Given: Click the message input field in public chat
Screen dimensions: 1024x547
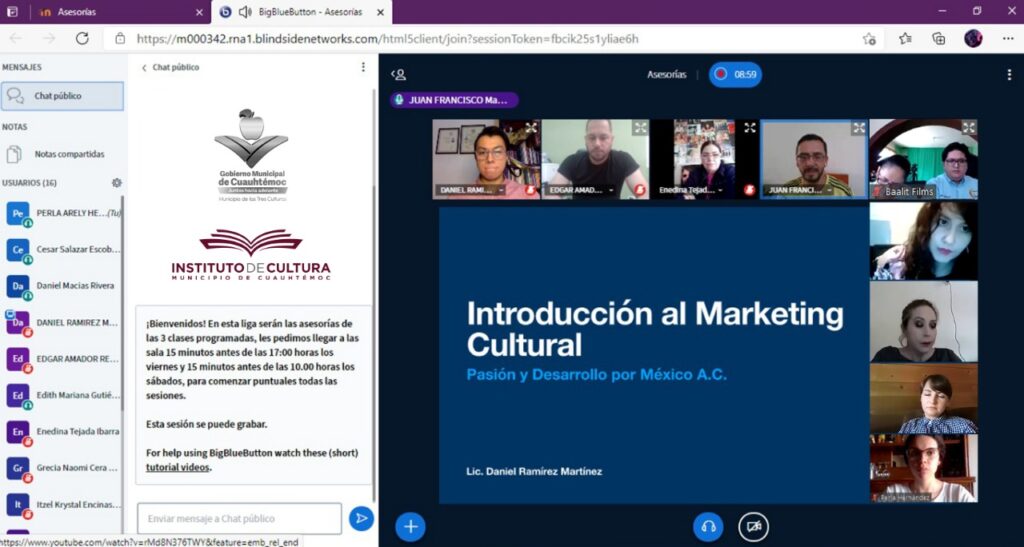Looking at the screenshot, I should [x=239, y=518].
